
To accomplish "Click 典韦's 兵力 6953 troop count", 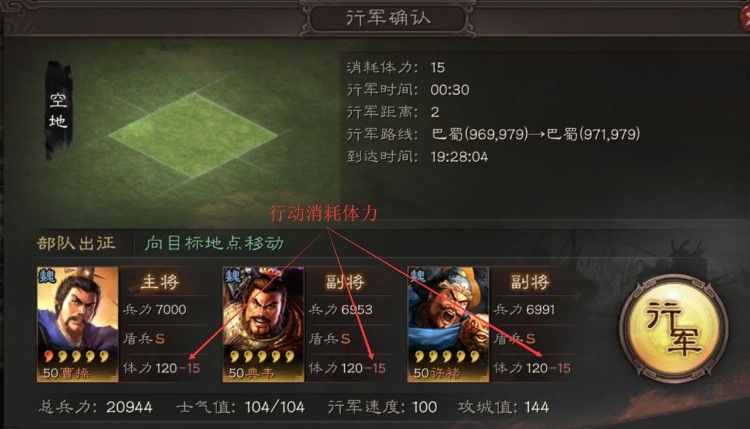I will coord(341,309).
